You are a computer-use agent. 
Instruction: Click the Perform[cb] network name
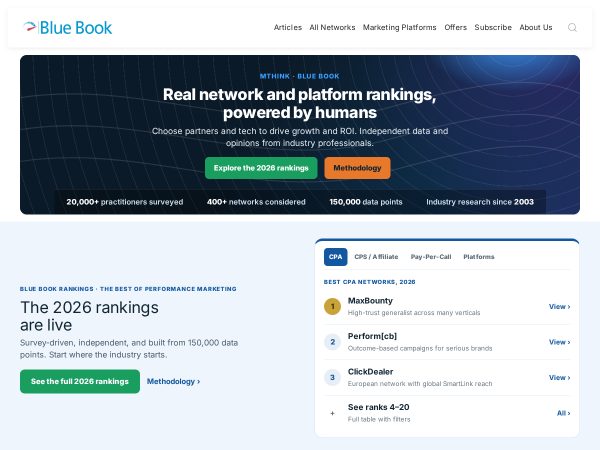pyautogui.click(x=372, y=336)
